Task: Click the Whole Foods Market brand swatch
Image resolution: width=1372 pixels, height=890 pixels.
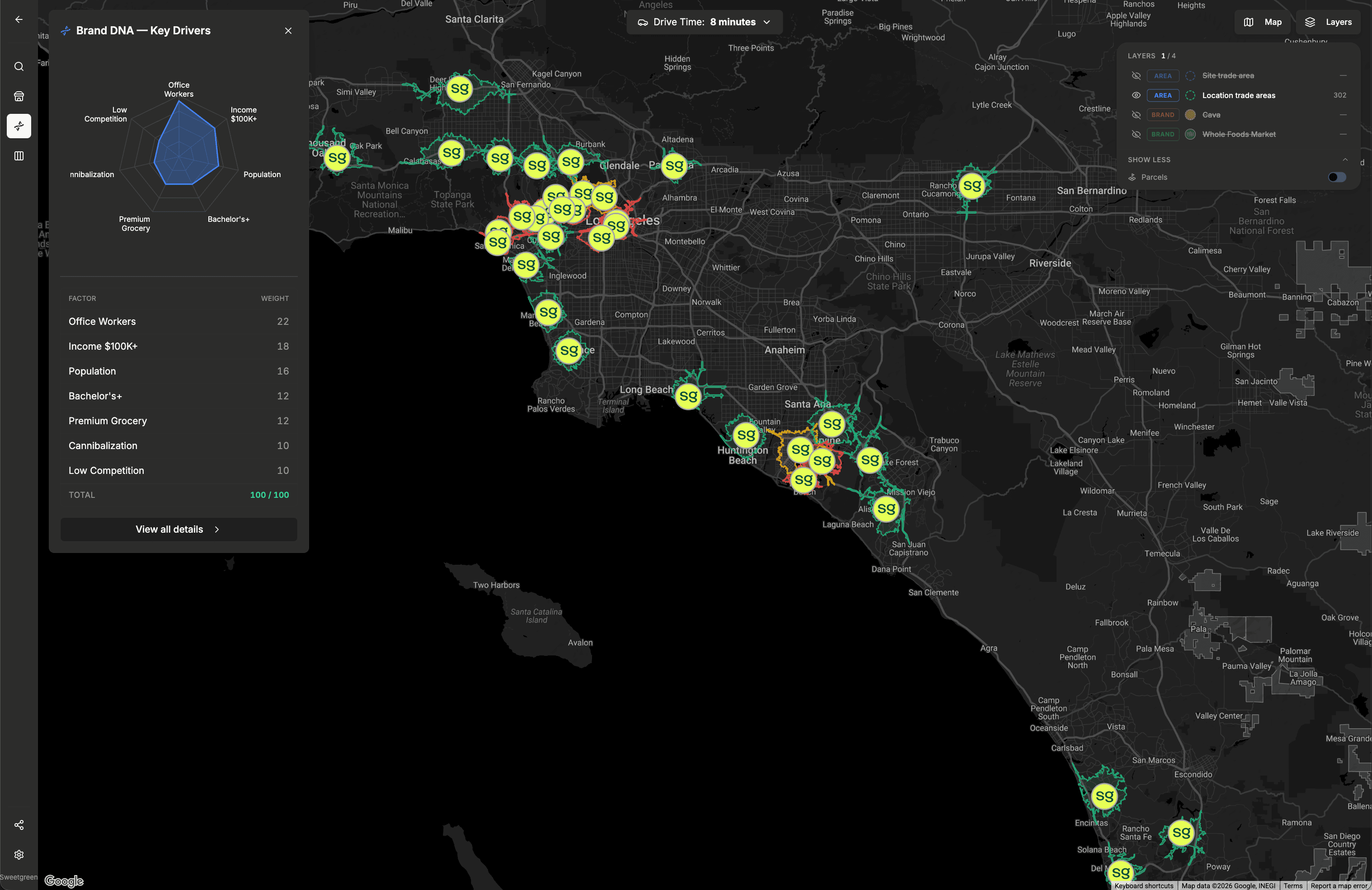Action: 1190,134
